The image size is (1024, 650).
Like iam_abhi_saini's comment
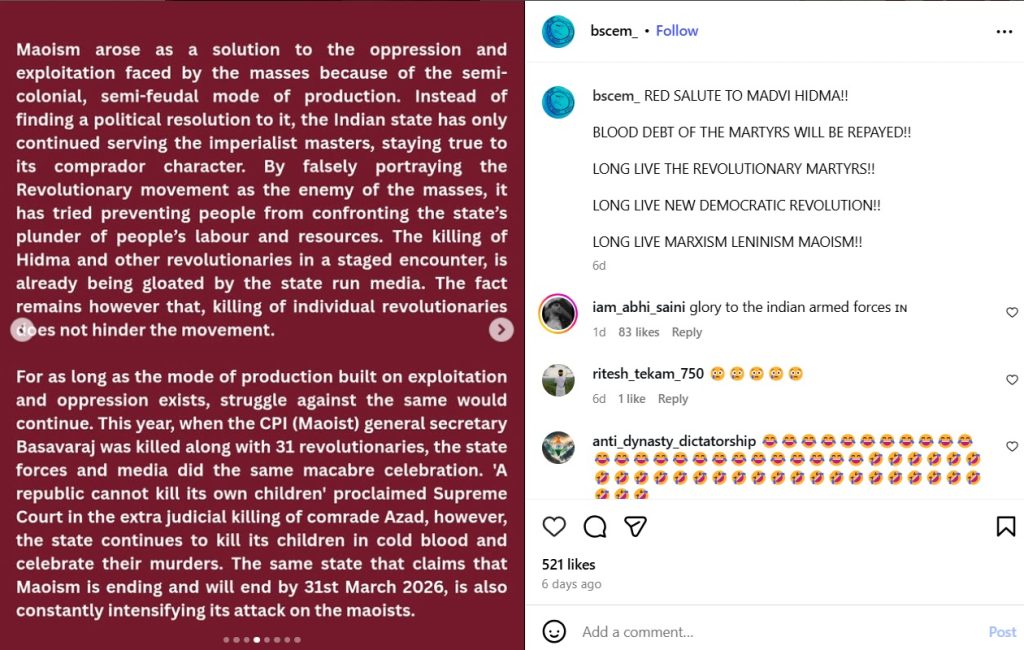point(1012,313)
